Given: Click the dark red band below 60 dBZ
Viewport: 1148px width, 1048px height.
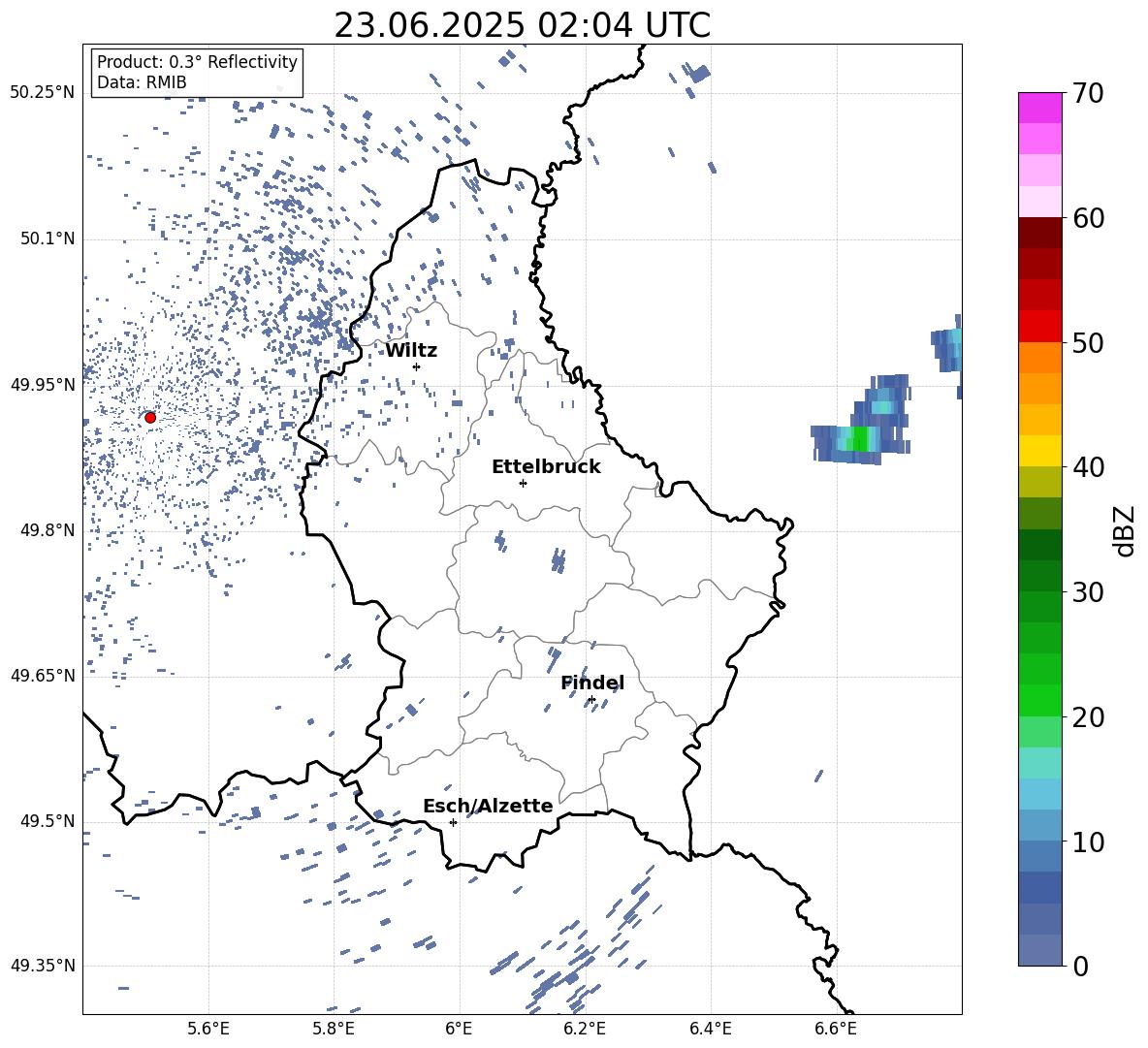Looking at the screenshot, I should (1039, 233).
